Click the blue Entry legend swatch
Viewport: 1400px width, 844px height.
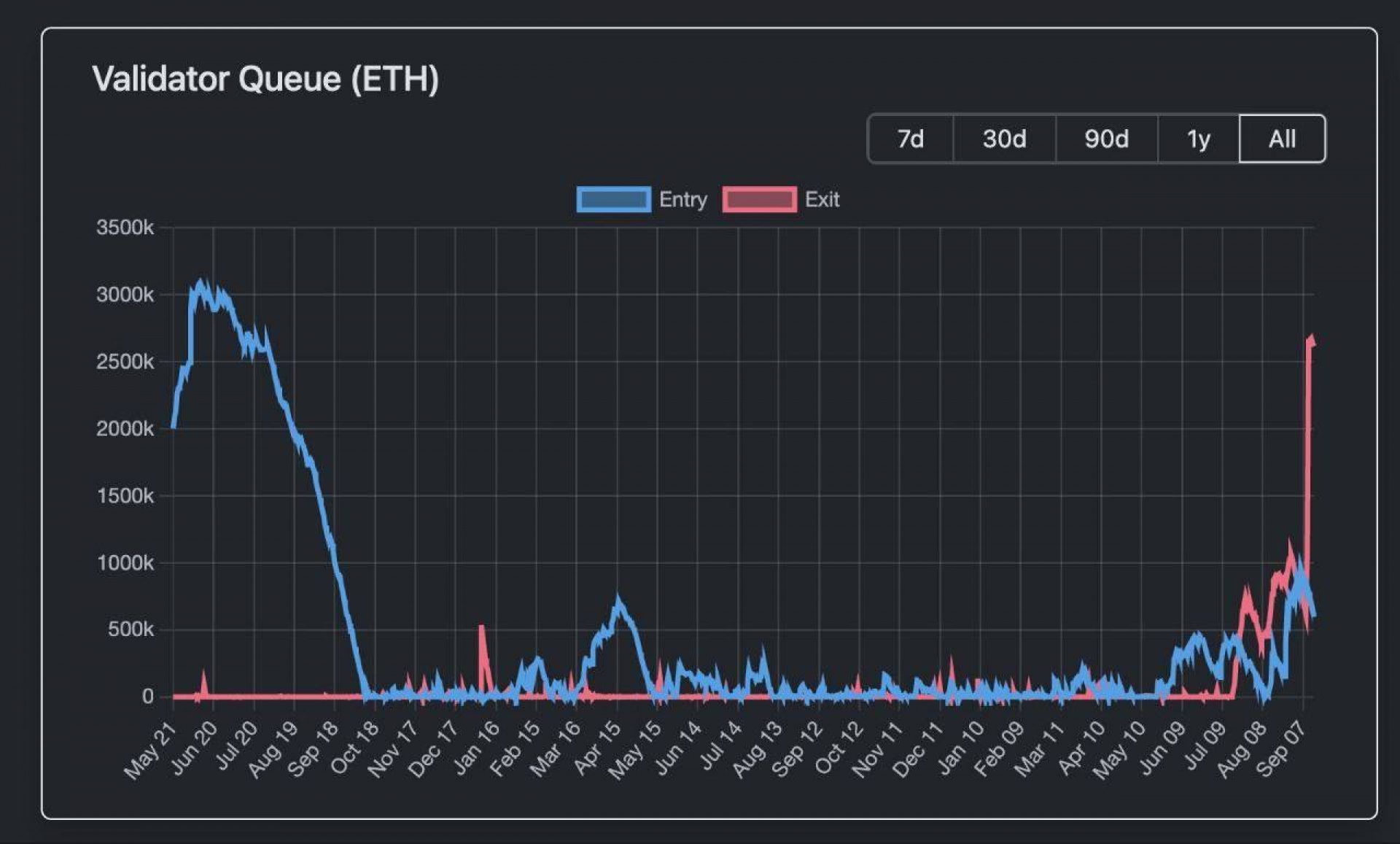tap(613, 199)
